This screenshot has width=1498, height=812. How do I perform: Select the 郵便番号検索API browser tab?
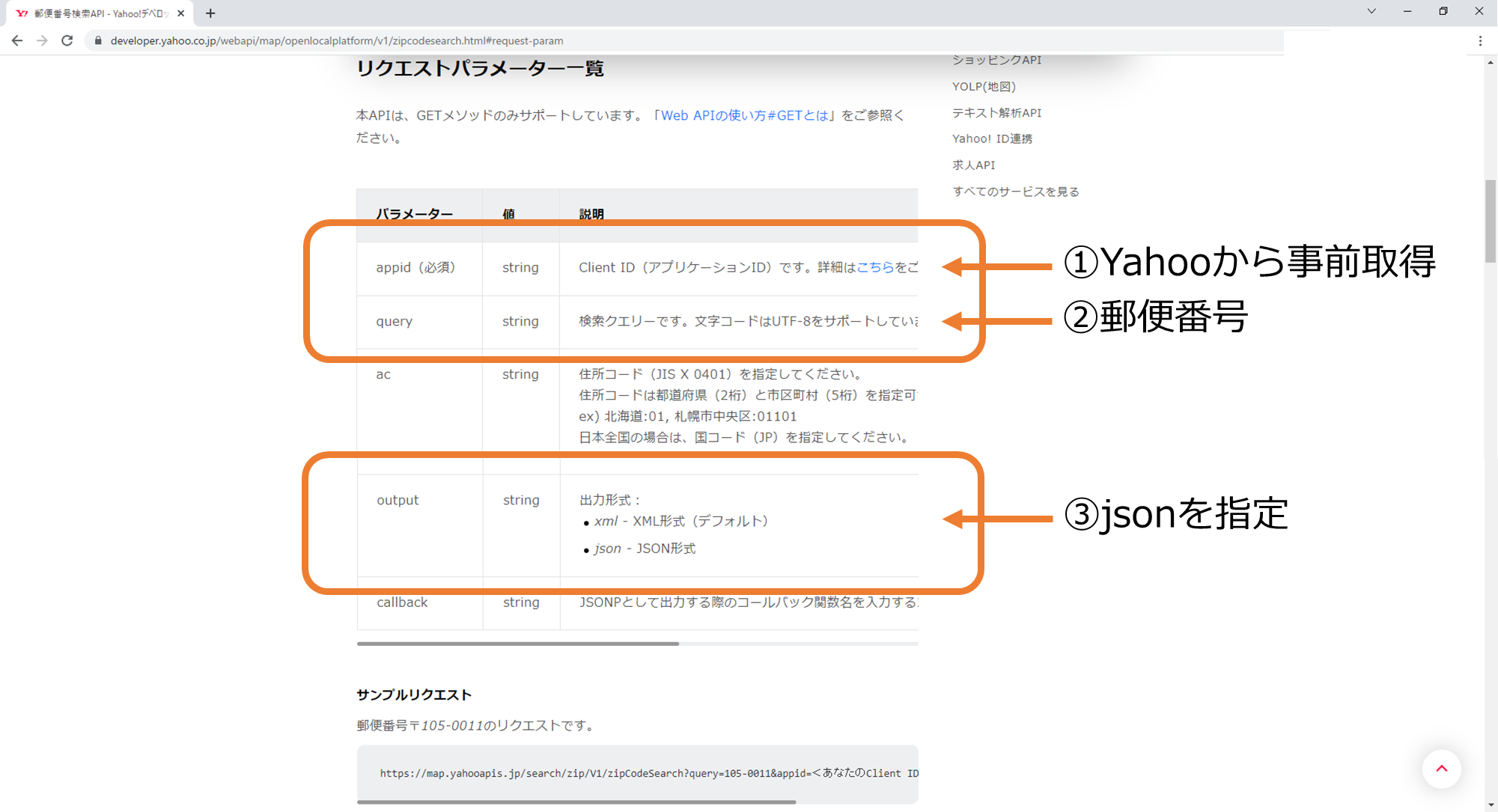click(101, 13)
